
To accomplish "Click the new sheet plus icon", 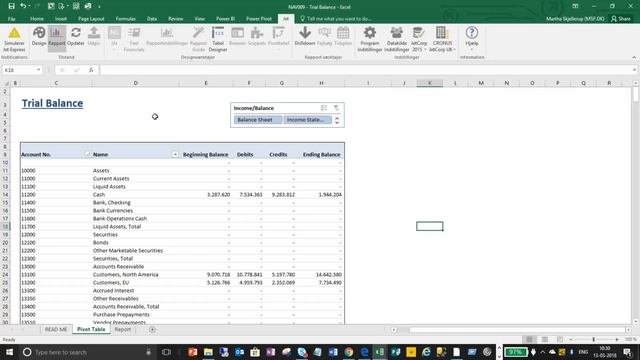I will tap(152, 329).
